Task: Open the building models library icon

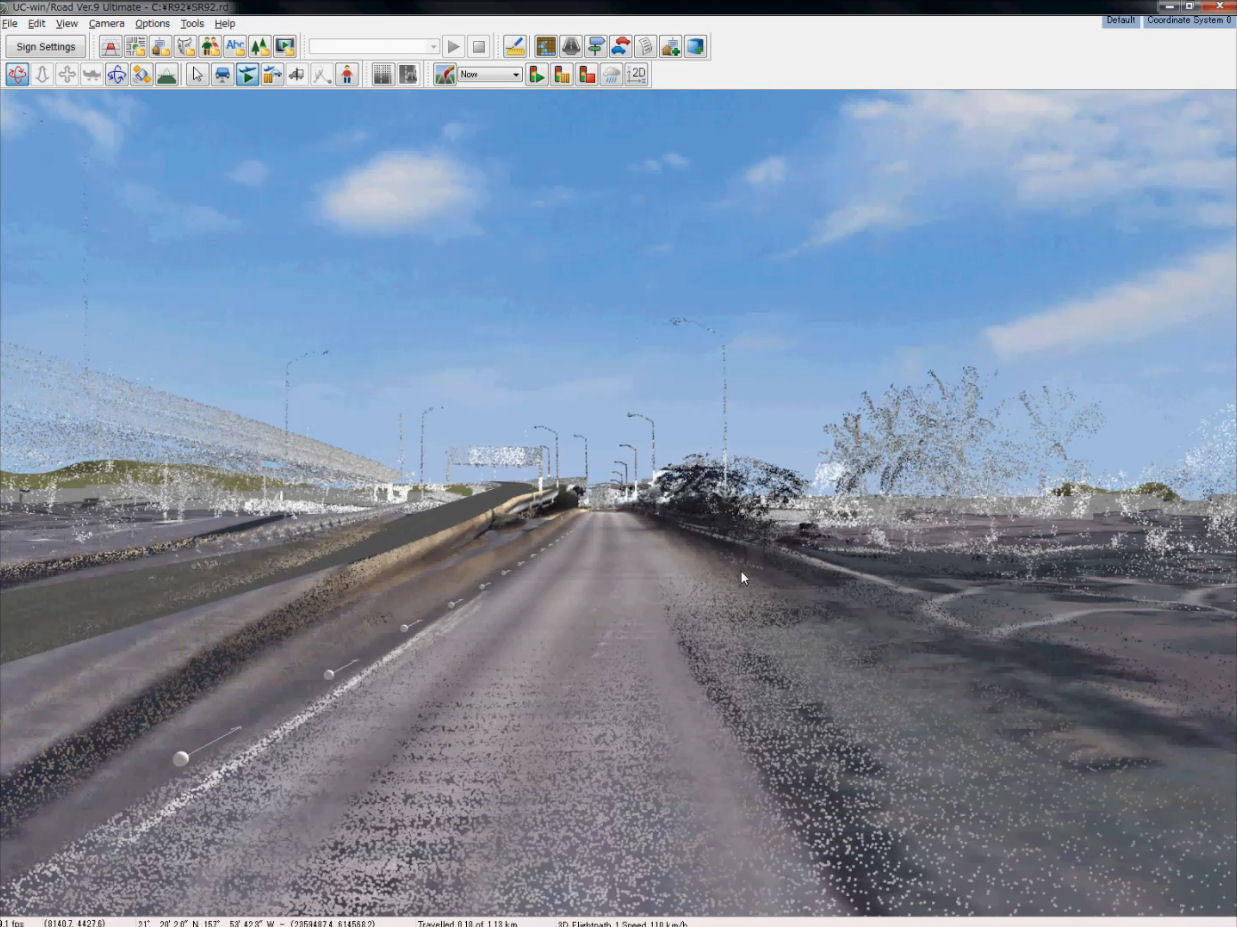Action: click(161, 47)
